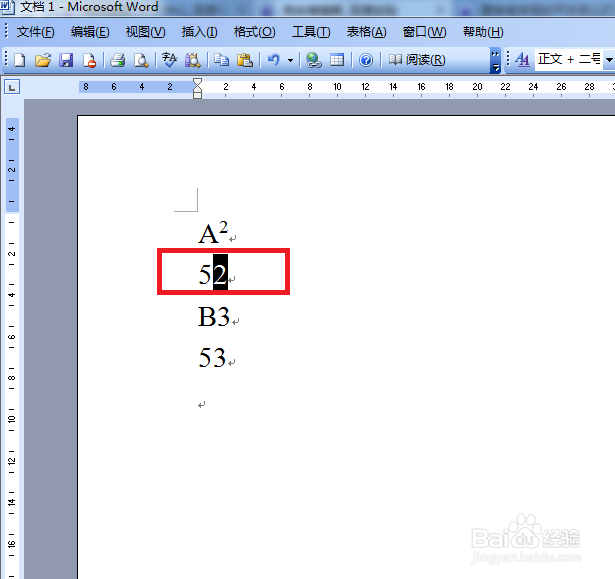Save the document with floppy disk icon
The width and height of the screenshot is (615, 579).
pyautogui.click(x=66, y=60)
